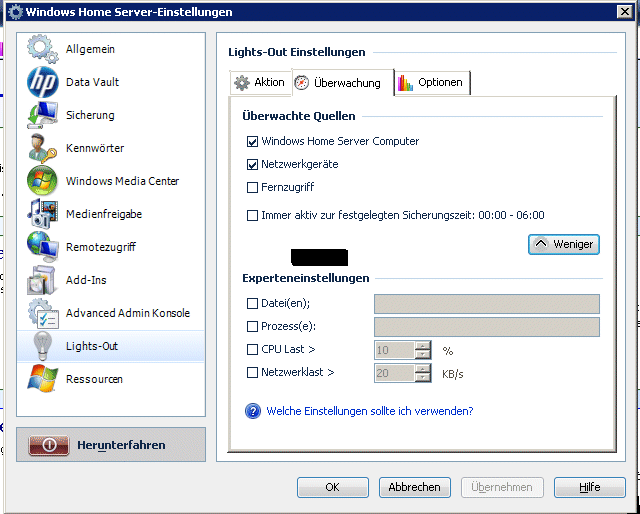This screenshot has width=640, height=514.
Task: Click the Kennwörter user-and-key icon
Action: tap(42, 148)
